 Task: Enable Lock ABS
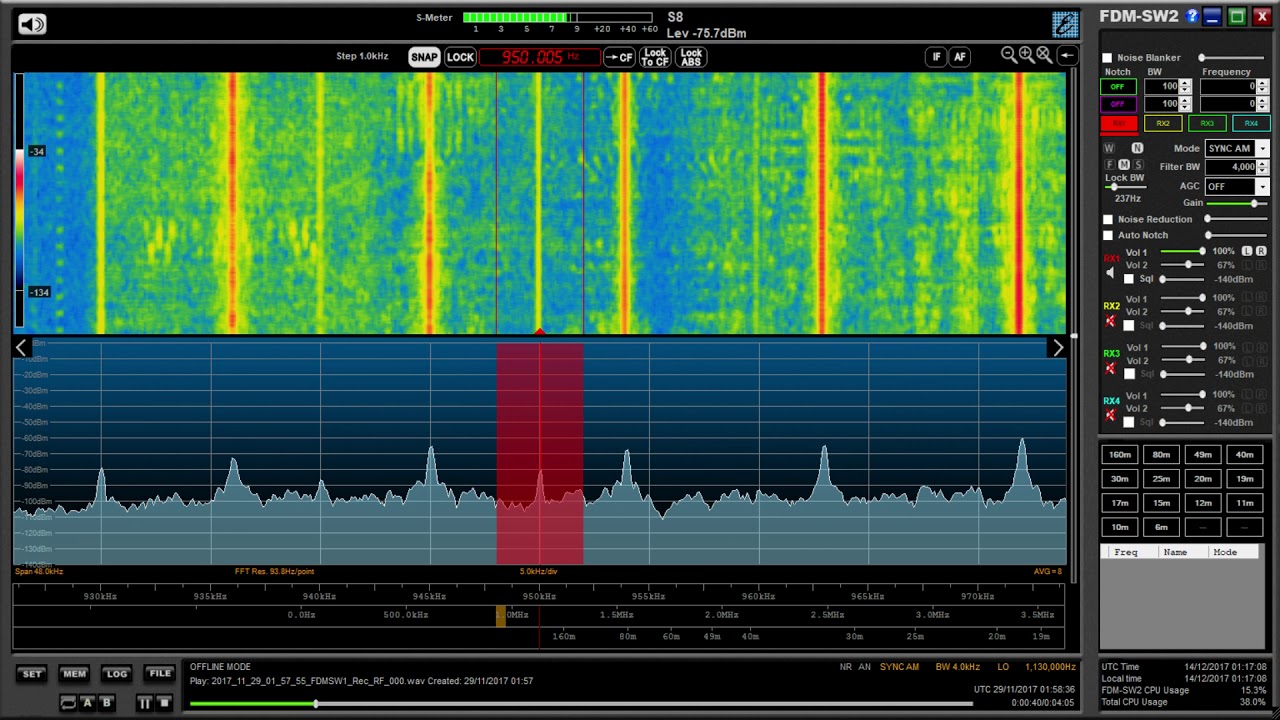click(x=691, y=57)
